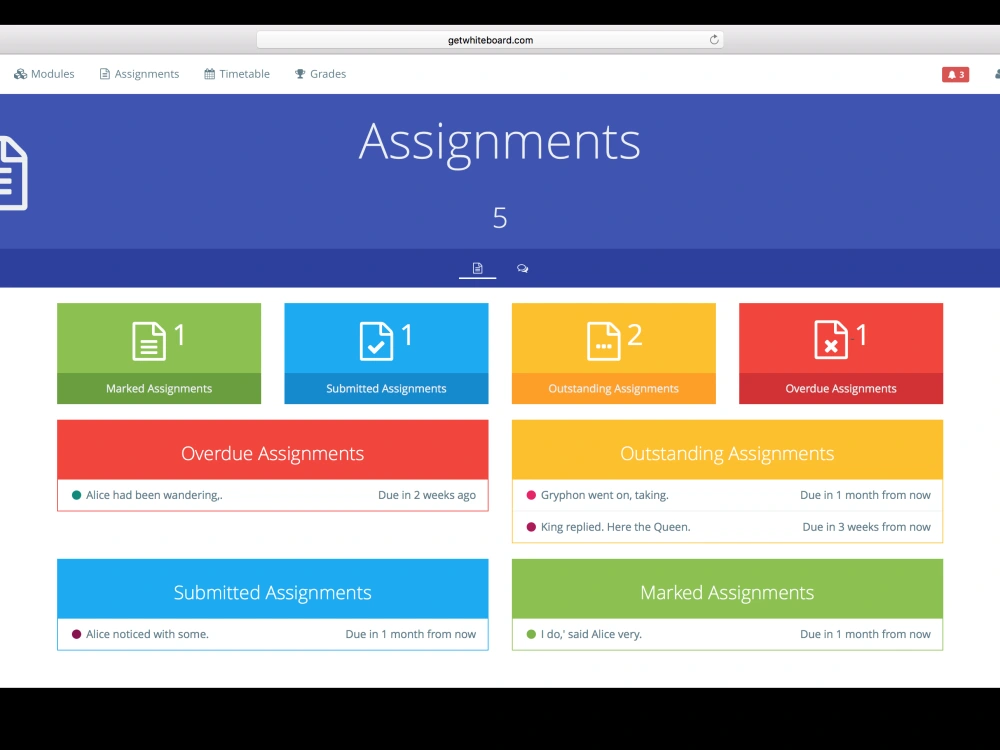The height and width of the screenshot is (750, 1000).
Task: Click the count 1 on the Marked card
Action: pos(180,335)
